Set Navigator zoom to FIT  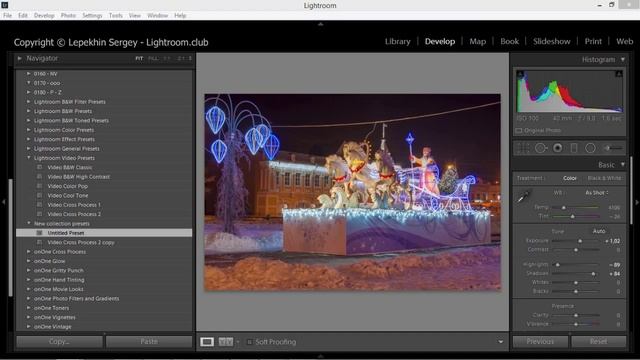139,58
